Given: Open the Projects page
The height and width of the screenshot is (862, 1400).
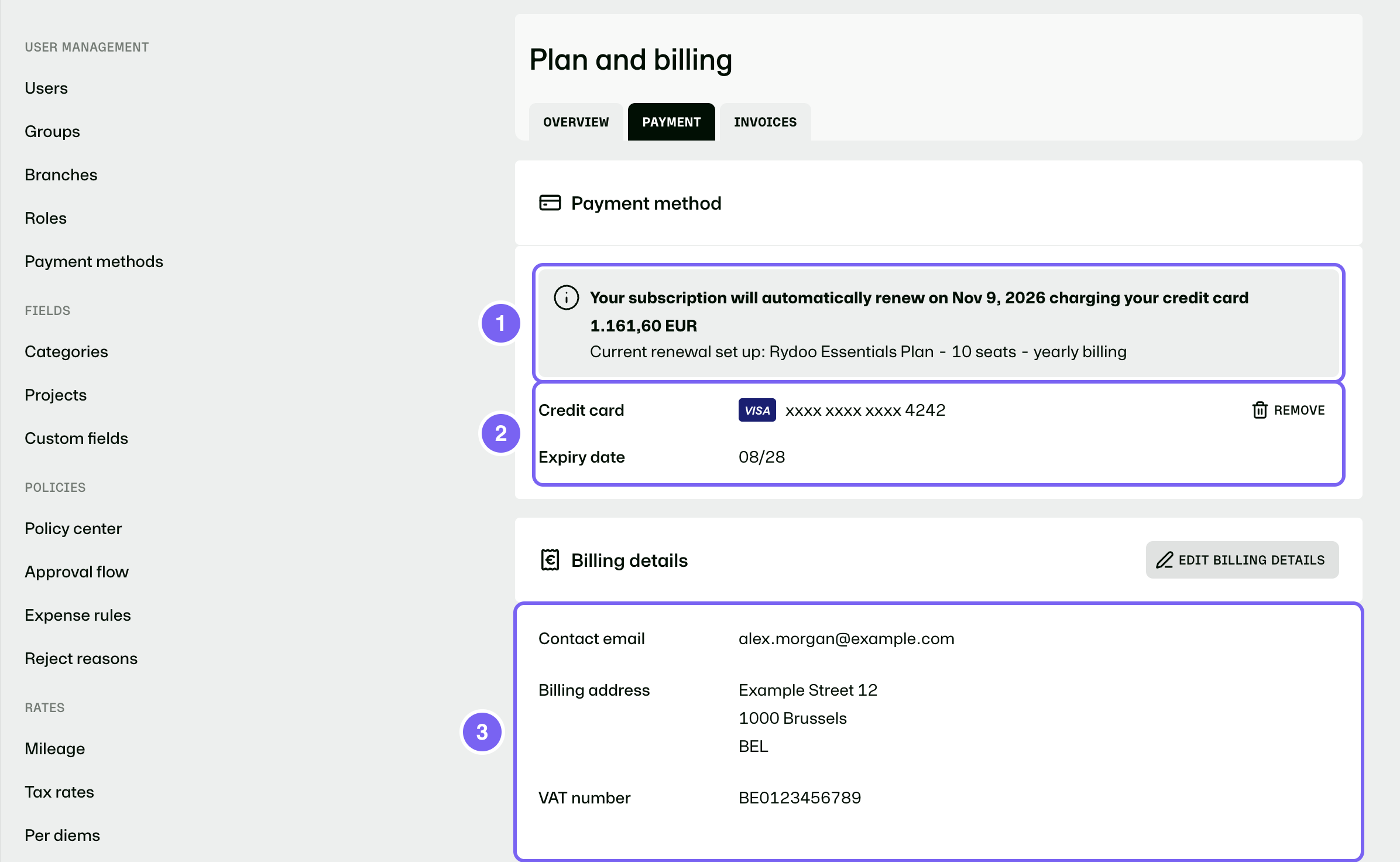Looking at the screenshot, I should click(56, 395).
